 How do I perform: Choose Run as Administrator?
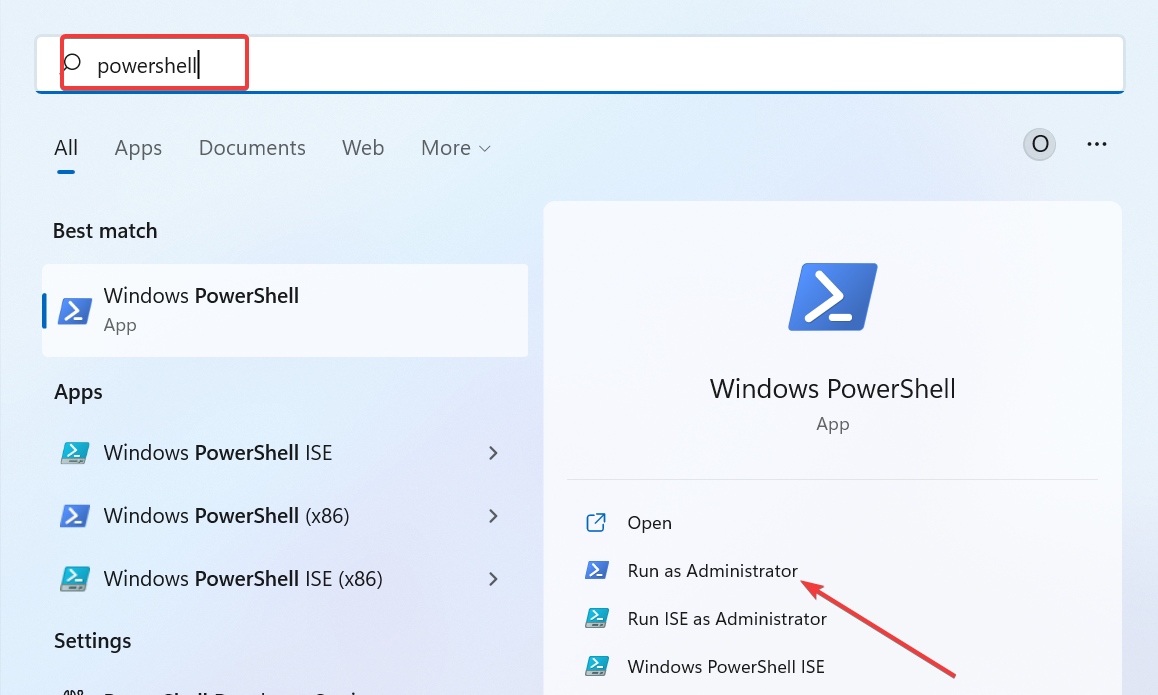coord(712,571)
